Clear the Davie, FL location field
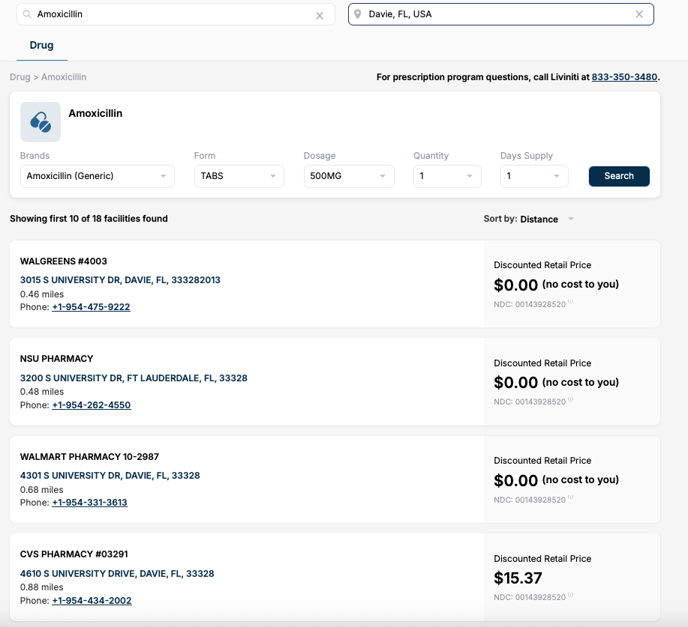 (x=639, y=14)
